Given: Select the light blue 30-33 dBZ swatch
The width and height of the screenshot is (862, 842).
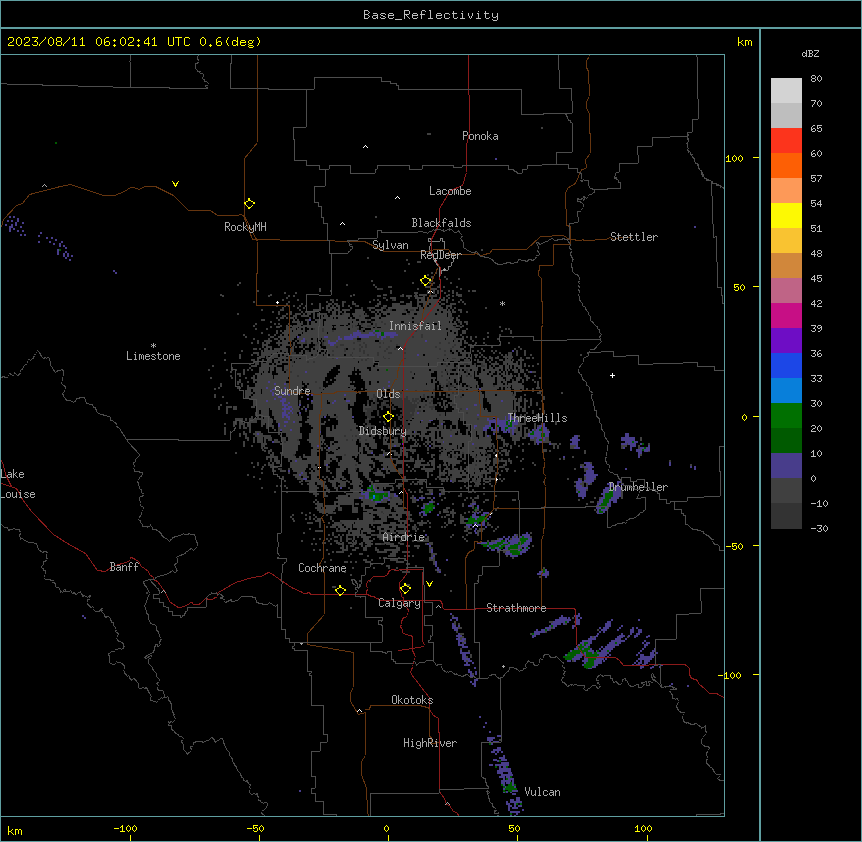Looking at the screenshot, I should (x=786, y=391).
